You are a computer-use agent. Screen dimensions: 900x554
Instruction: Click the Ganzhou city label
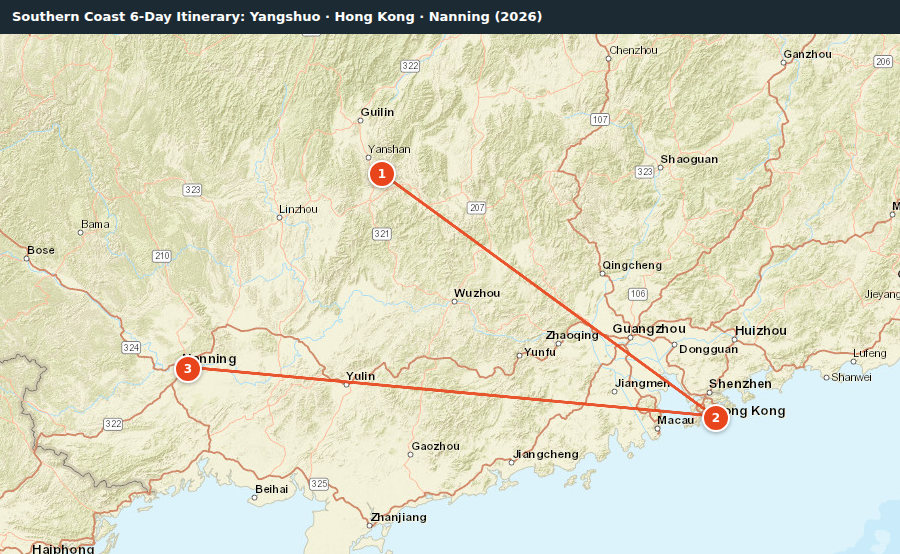(x=807, y=55)
